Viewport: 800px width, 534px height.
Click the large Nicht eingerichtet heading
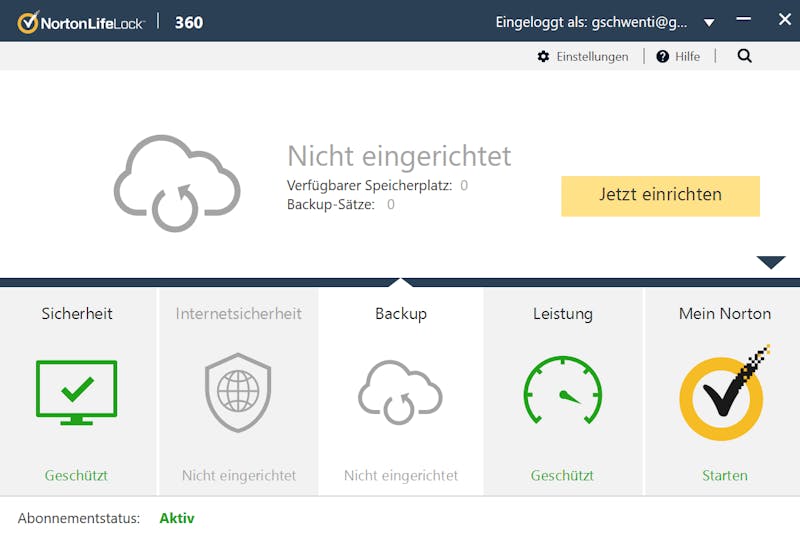[x=399, y=156]
